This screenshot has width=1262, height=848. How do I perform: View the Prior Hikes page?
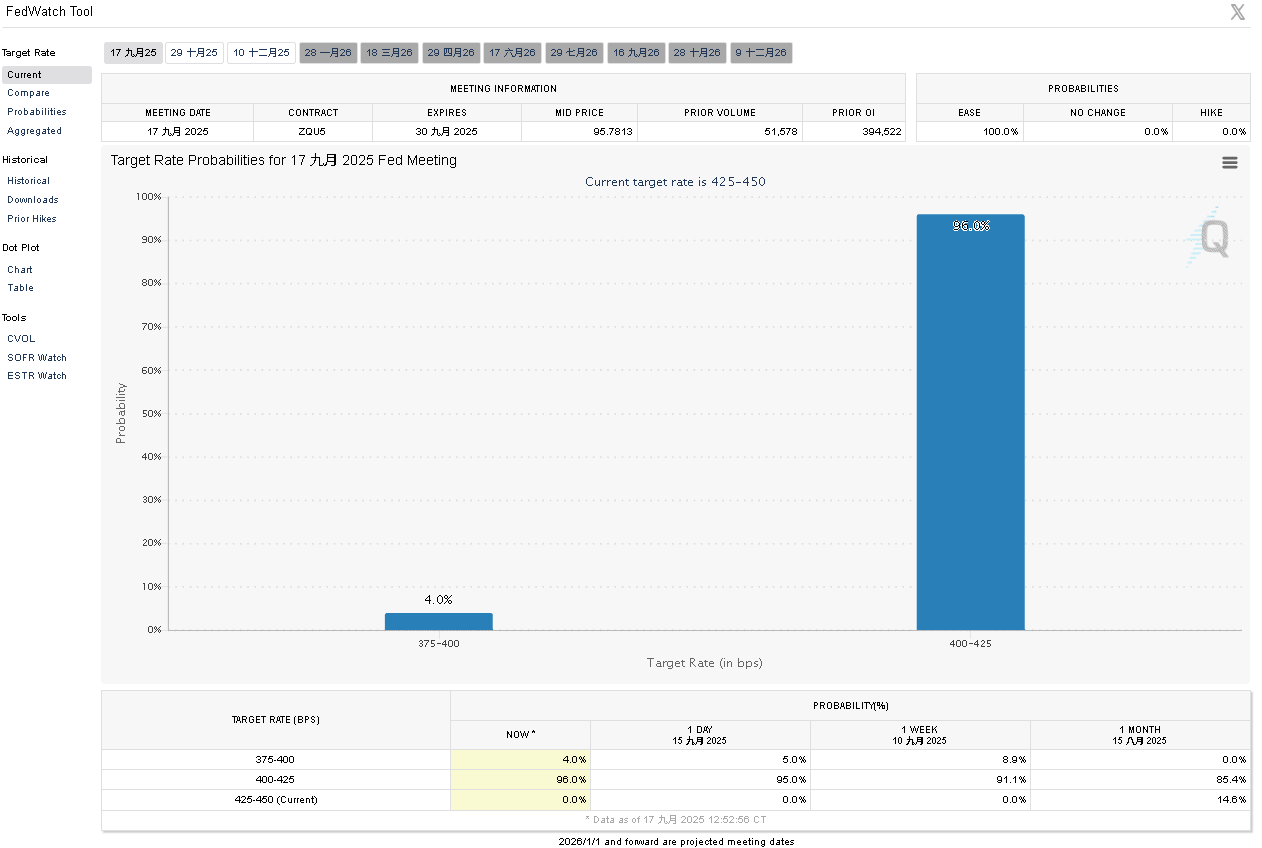[32, 219]
